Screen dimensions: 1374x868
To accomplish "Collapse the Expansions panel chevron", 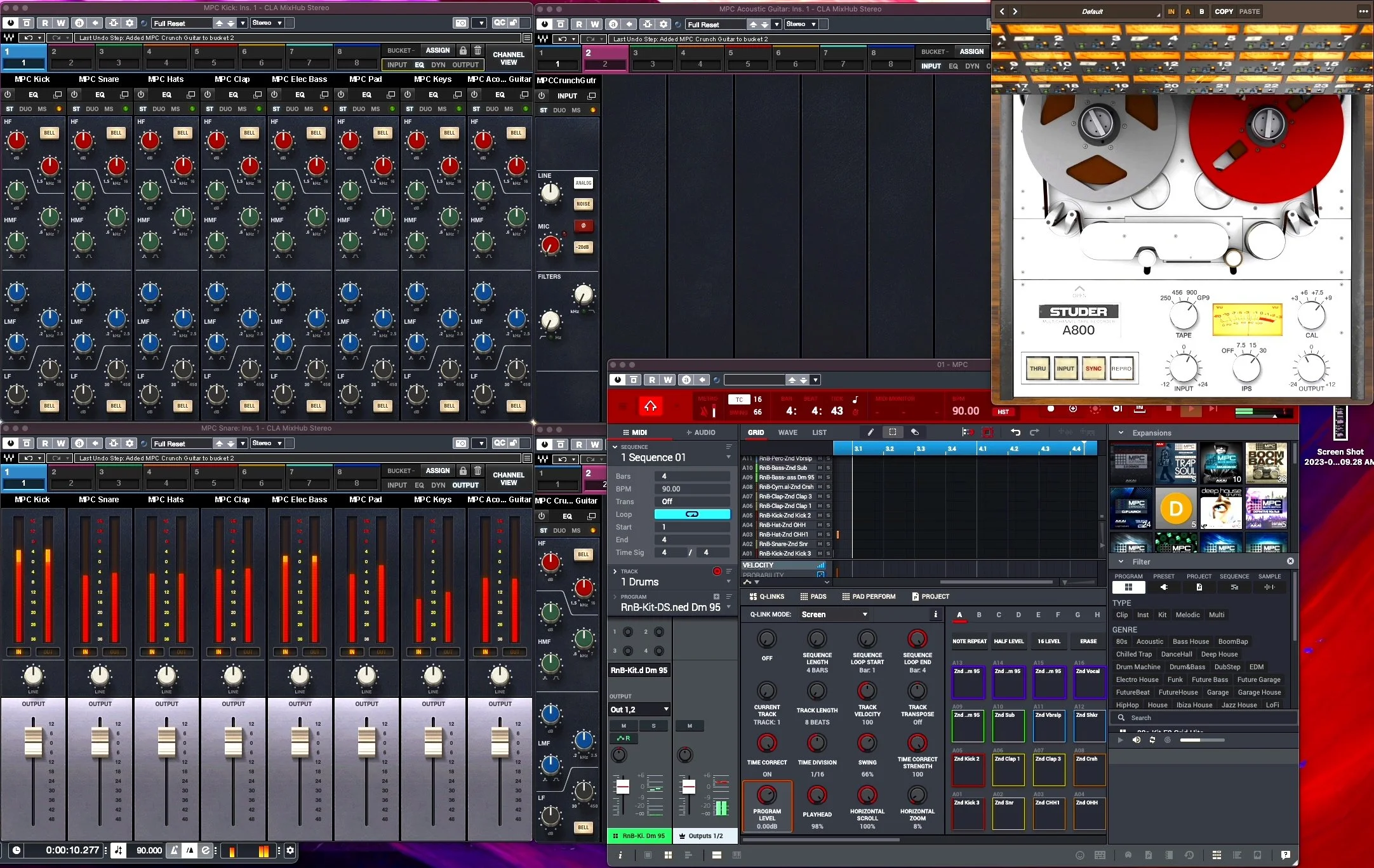I will pyautogui.click(x=1121, y=433).
